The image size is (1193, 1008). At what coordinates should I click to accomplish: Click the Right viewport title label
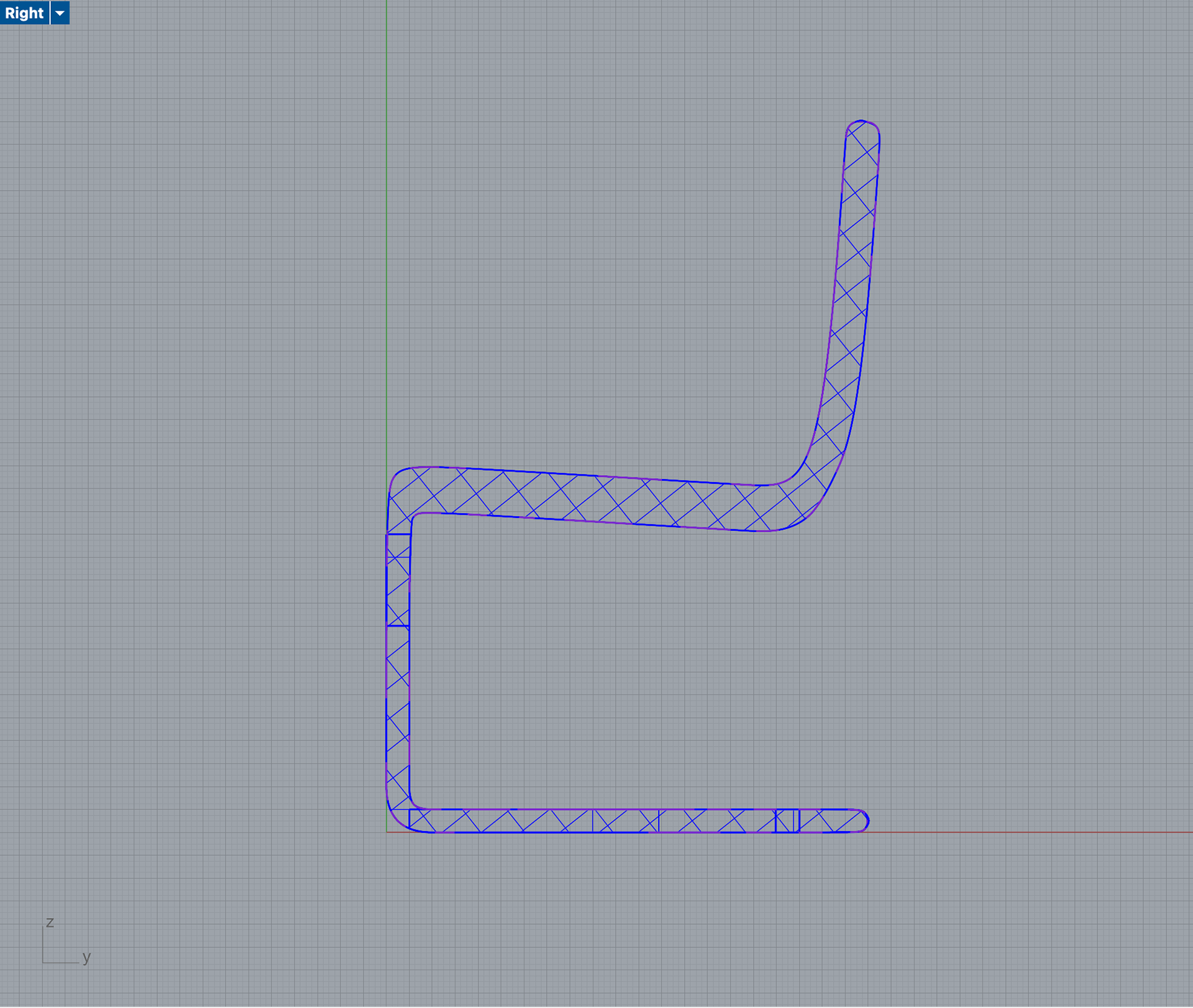click(x=24, y=12)
